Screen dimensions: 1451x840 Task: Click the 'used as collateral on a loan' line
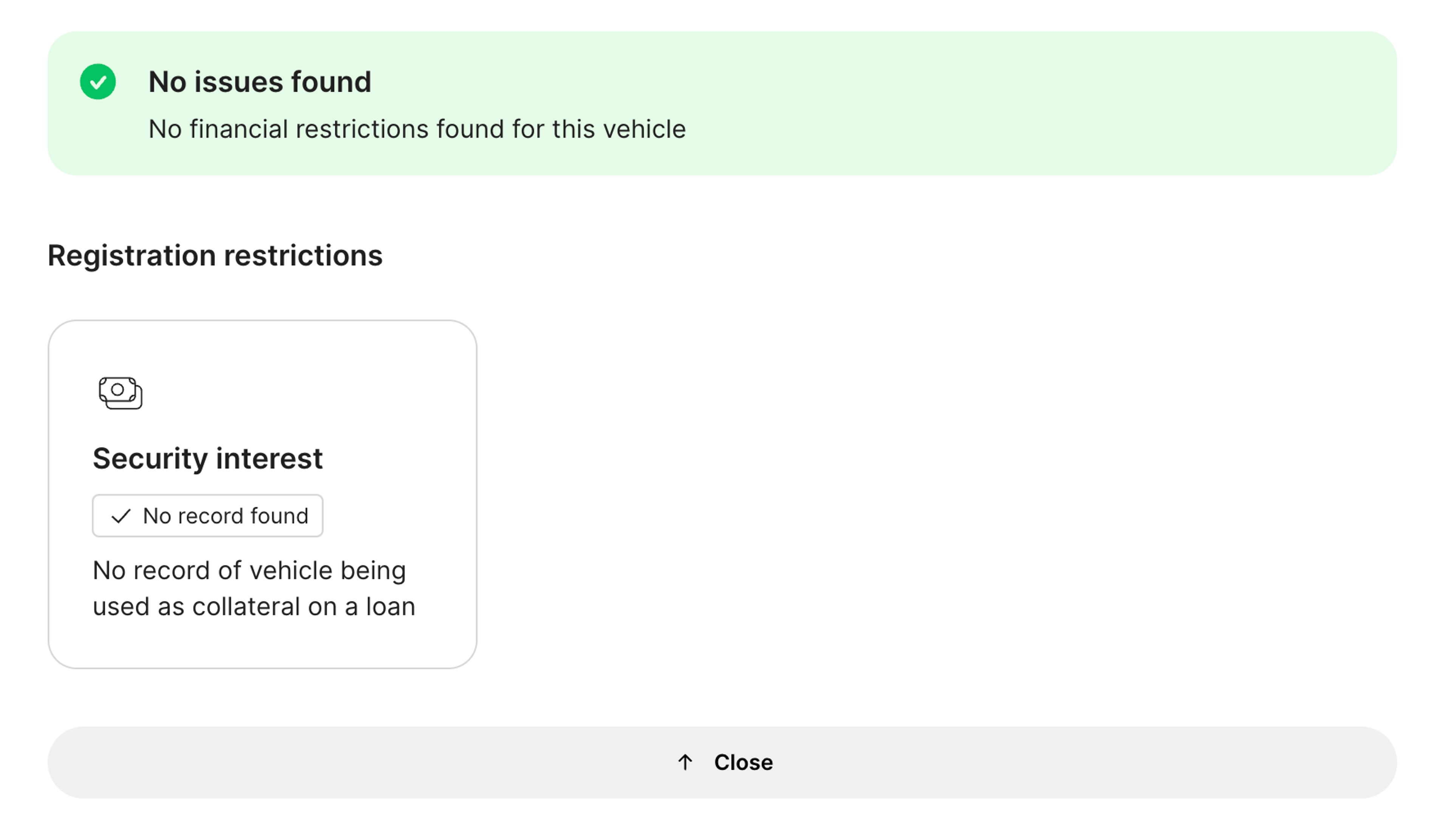(x=253, y=607)
